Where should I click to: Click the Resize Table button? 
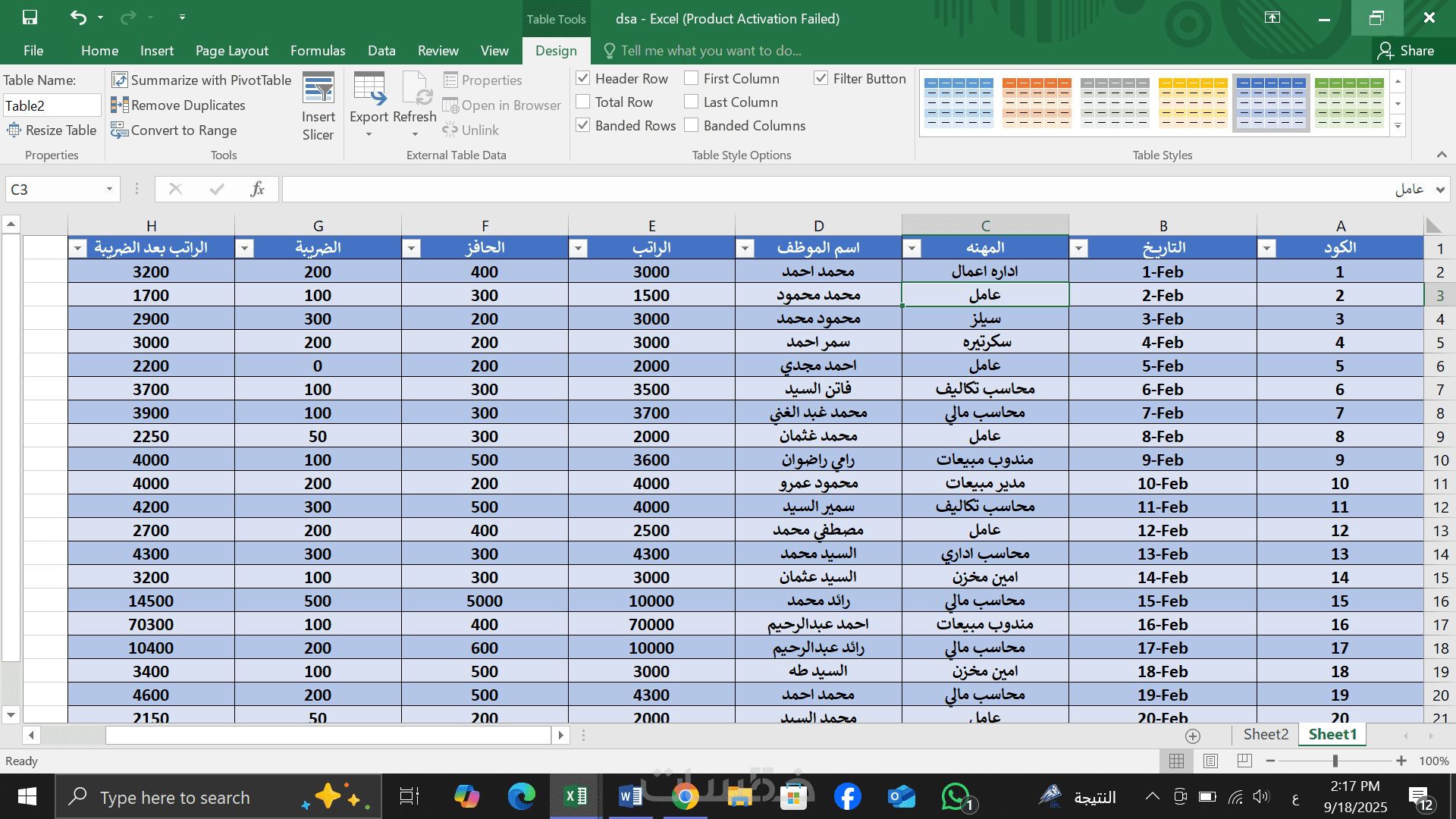[52, 130]
